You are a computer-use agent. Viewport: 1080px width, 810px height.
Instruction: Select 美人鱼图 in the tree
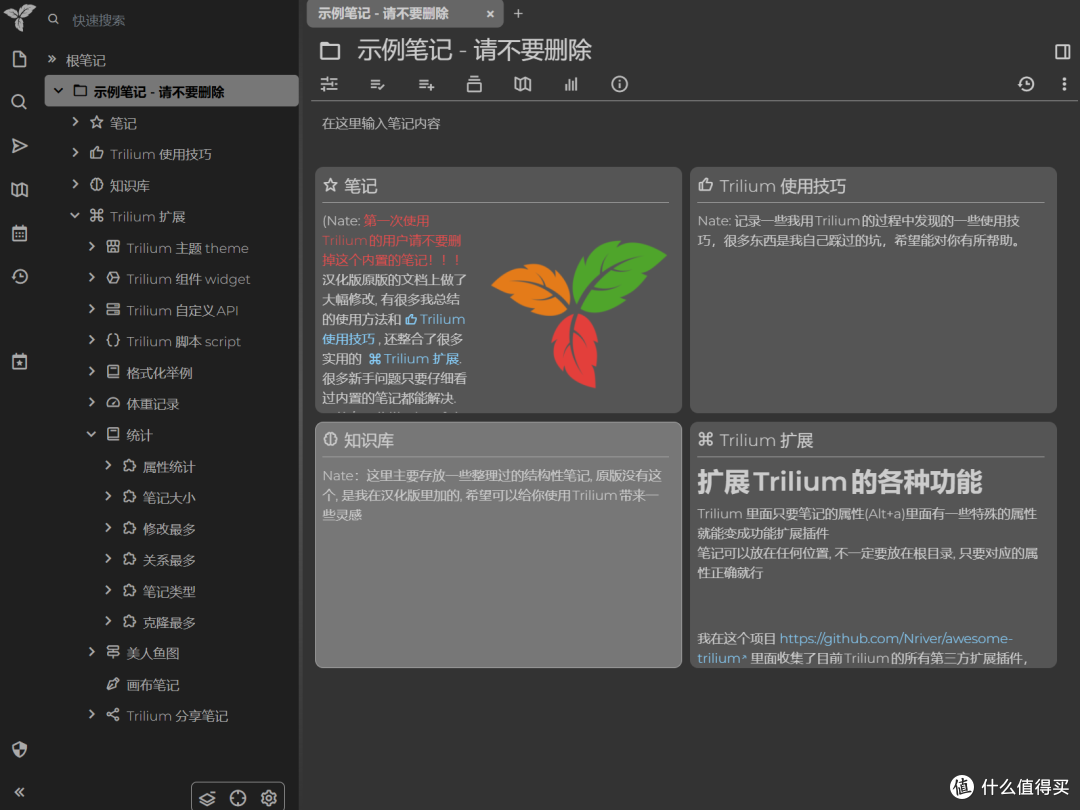152,653
